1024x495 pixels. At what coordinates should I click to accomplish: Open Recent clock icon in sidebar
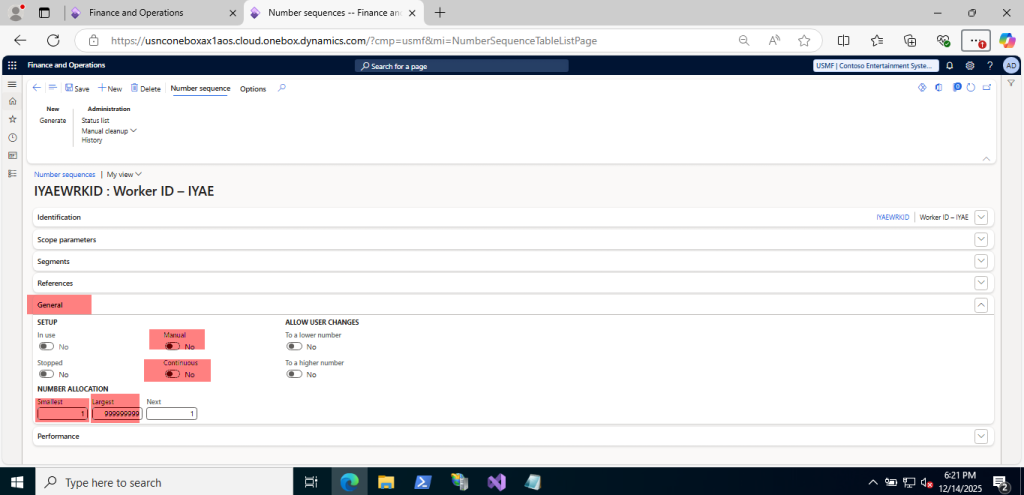pyautogui.click(x=12, y=137)
